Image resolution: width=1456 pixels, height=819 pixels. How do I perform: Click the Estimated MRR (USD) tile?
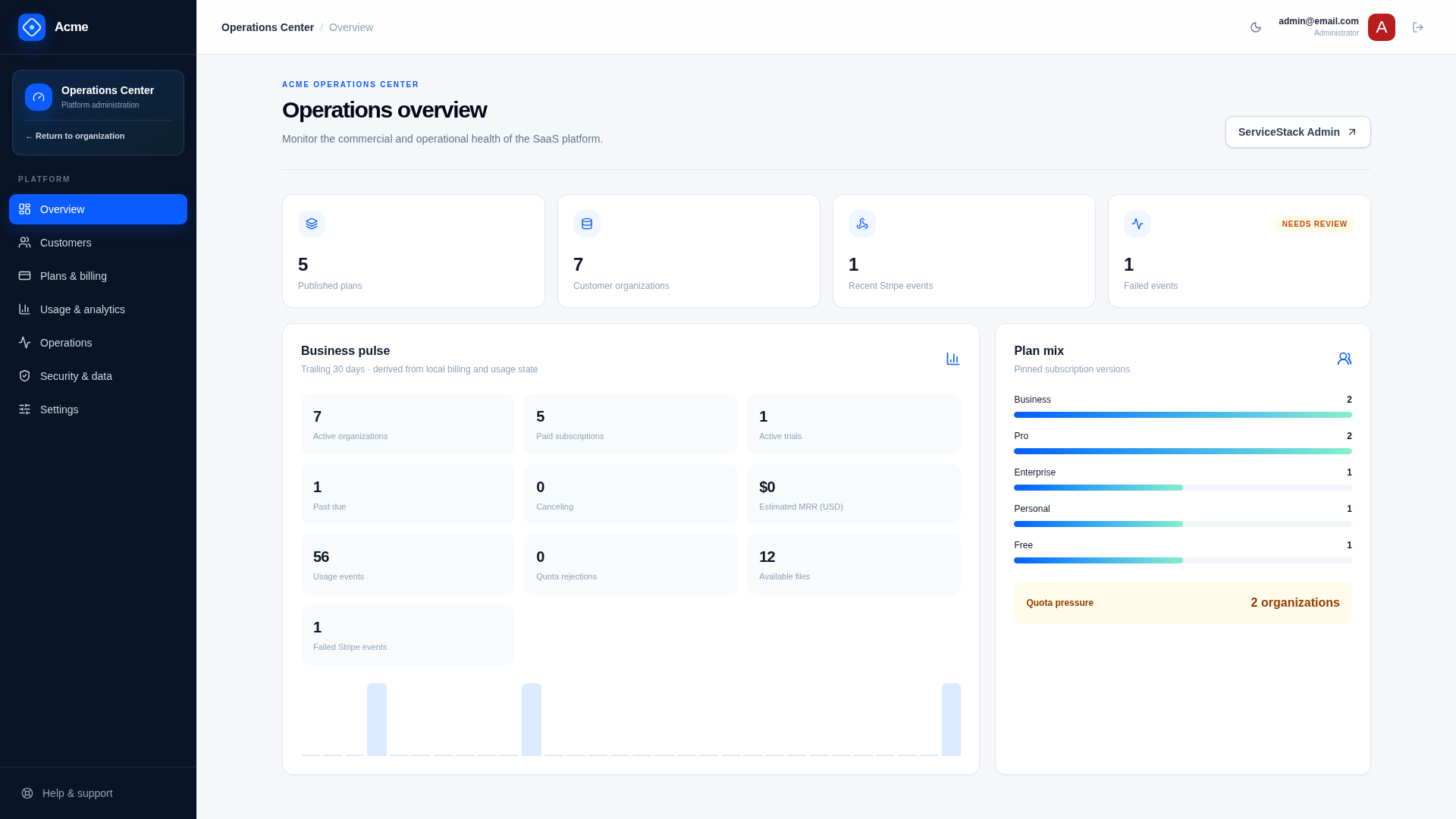pos(854,494)
